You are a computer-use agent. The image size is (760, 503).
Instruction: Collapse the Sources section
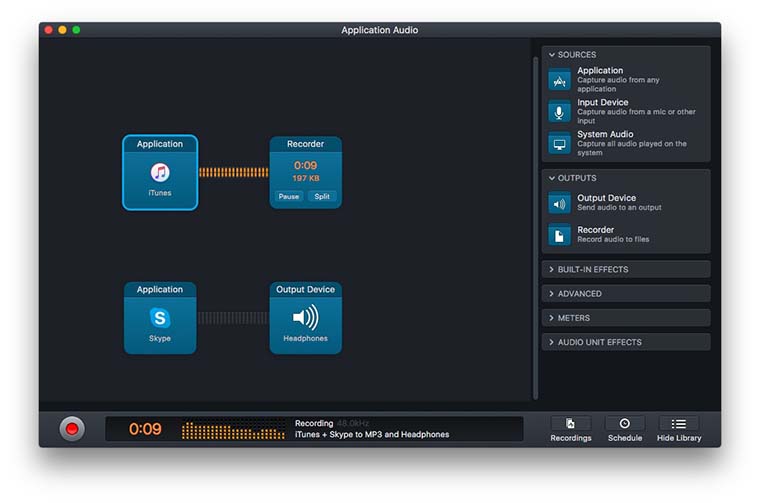pyautogui.click(x=552, y=55)
